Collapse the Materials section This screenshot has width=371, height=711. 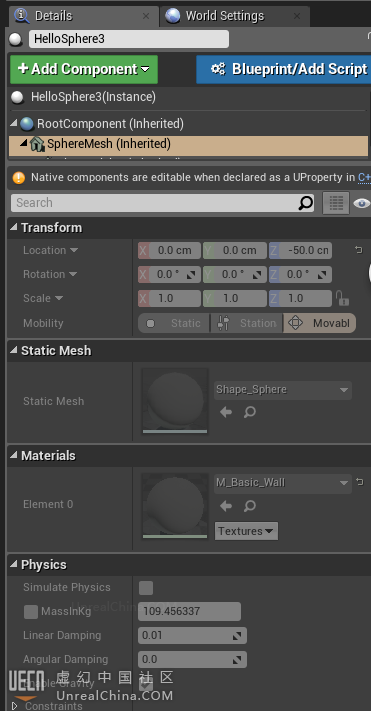14,455
